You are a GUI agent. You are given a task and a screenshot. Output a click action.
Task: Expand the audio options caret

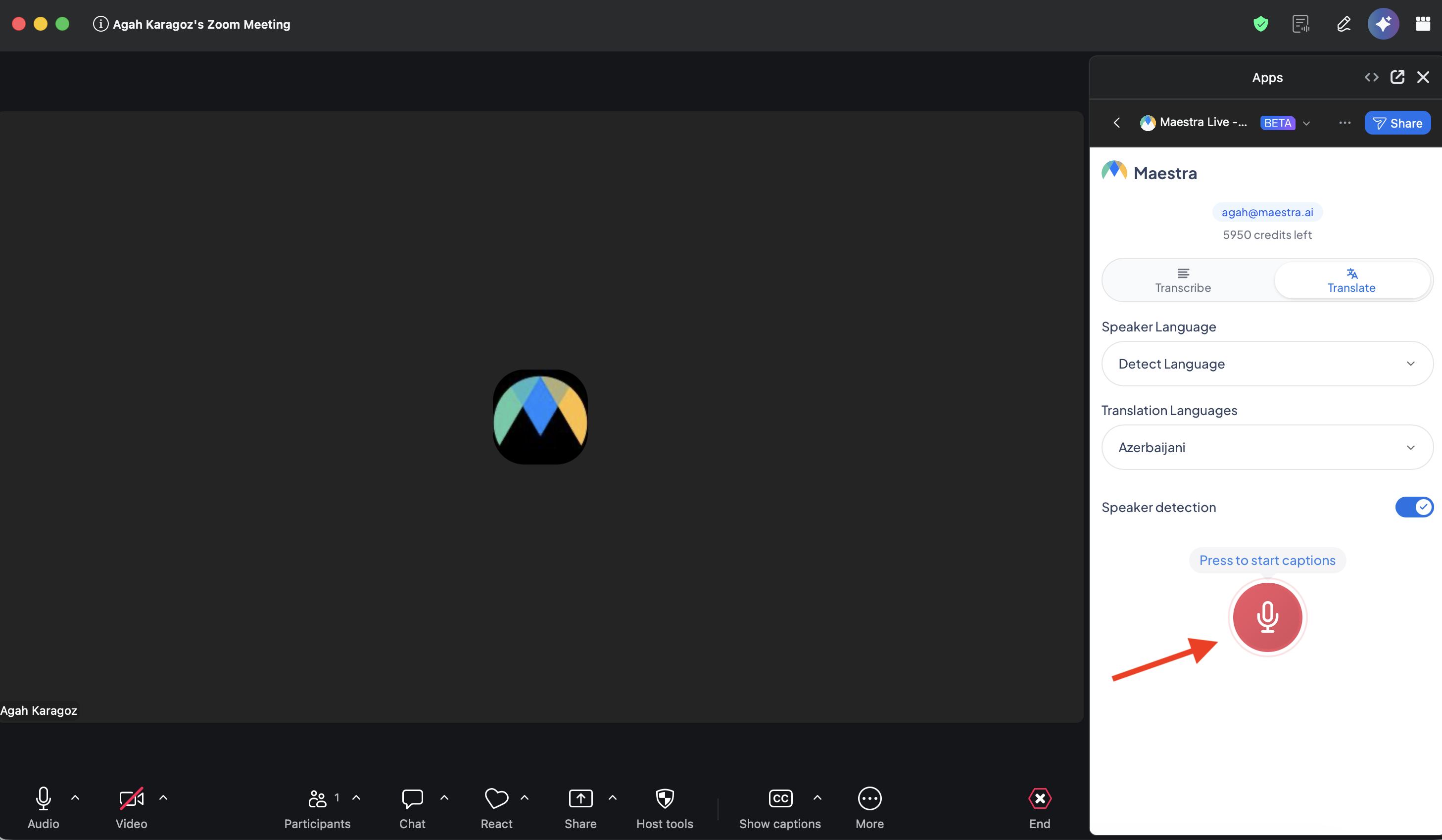click(75, 797)
